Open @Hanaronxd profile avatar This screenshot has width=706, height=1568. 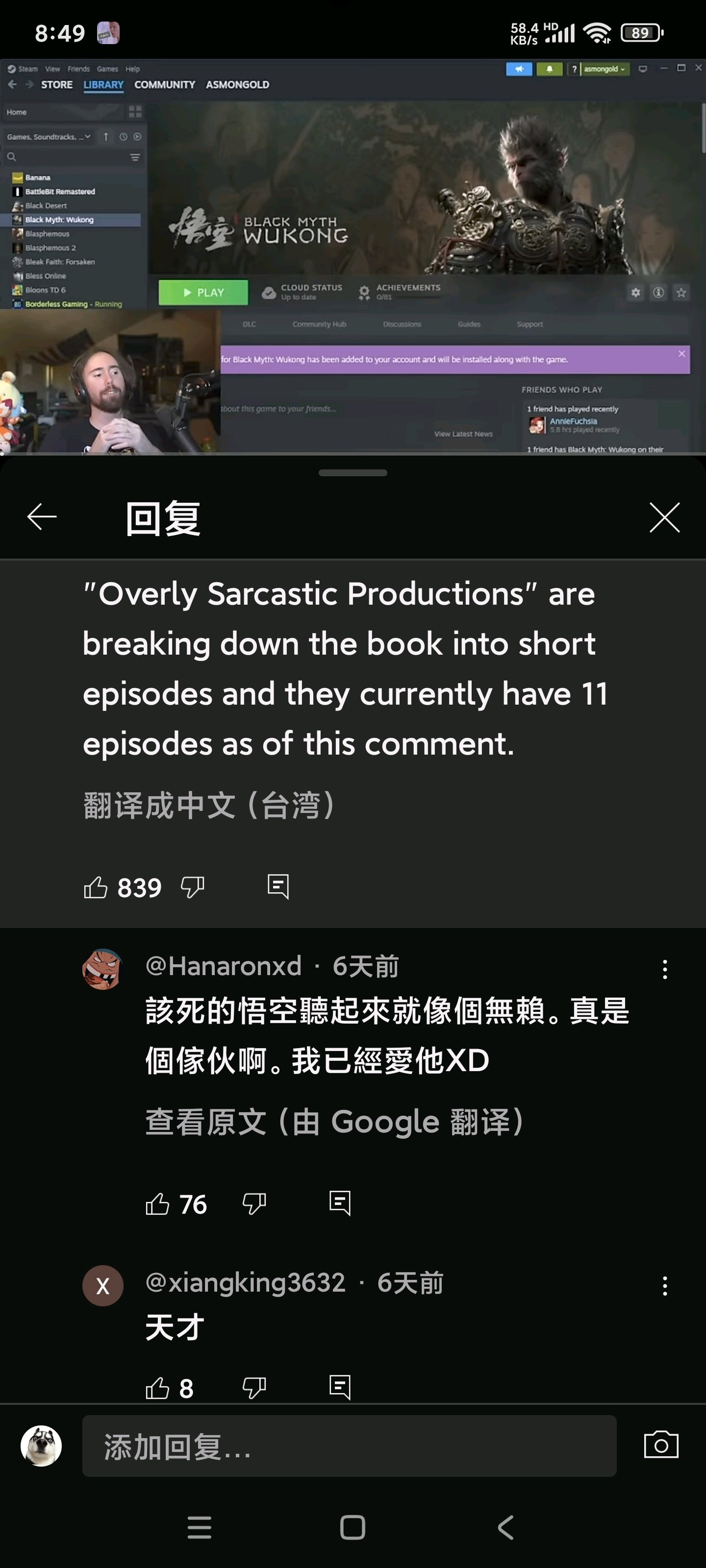coord(103,968)
